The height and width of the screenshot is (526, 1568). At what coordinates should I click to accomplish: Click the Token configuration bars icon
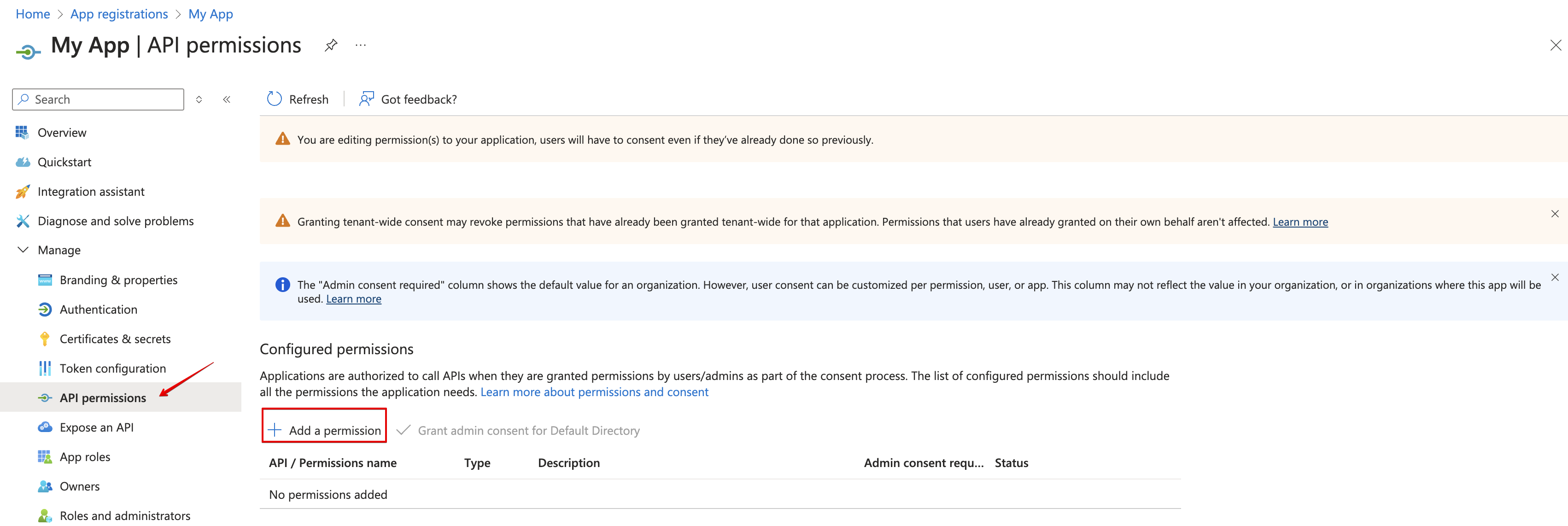(45, 368)
